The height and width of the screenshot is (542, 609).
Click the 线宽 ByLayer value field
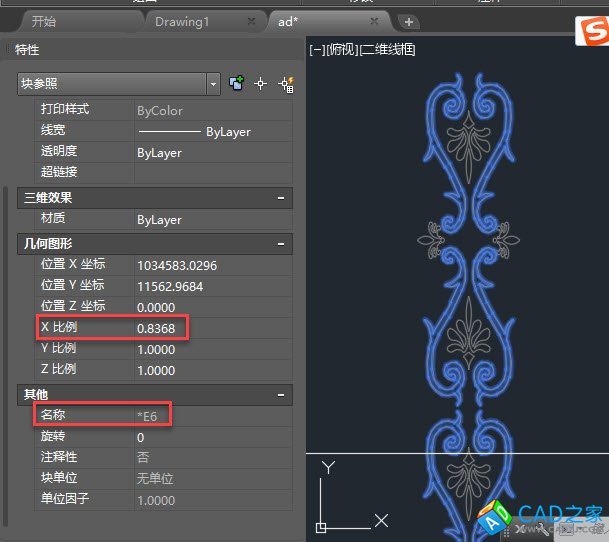pos(212,131)
